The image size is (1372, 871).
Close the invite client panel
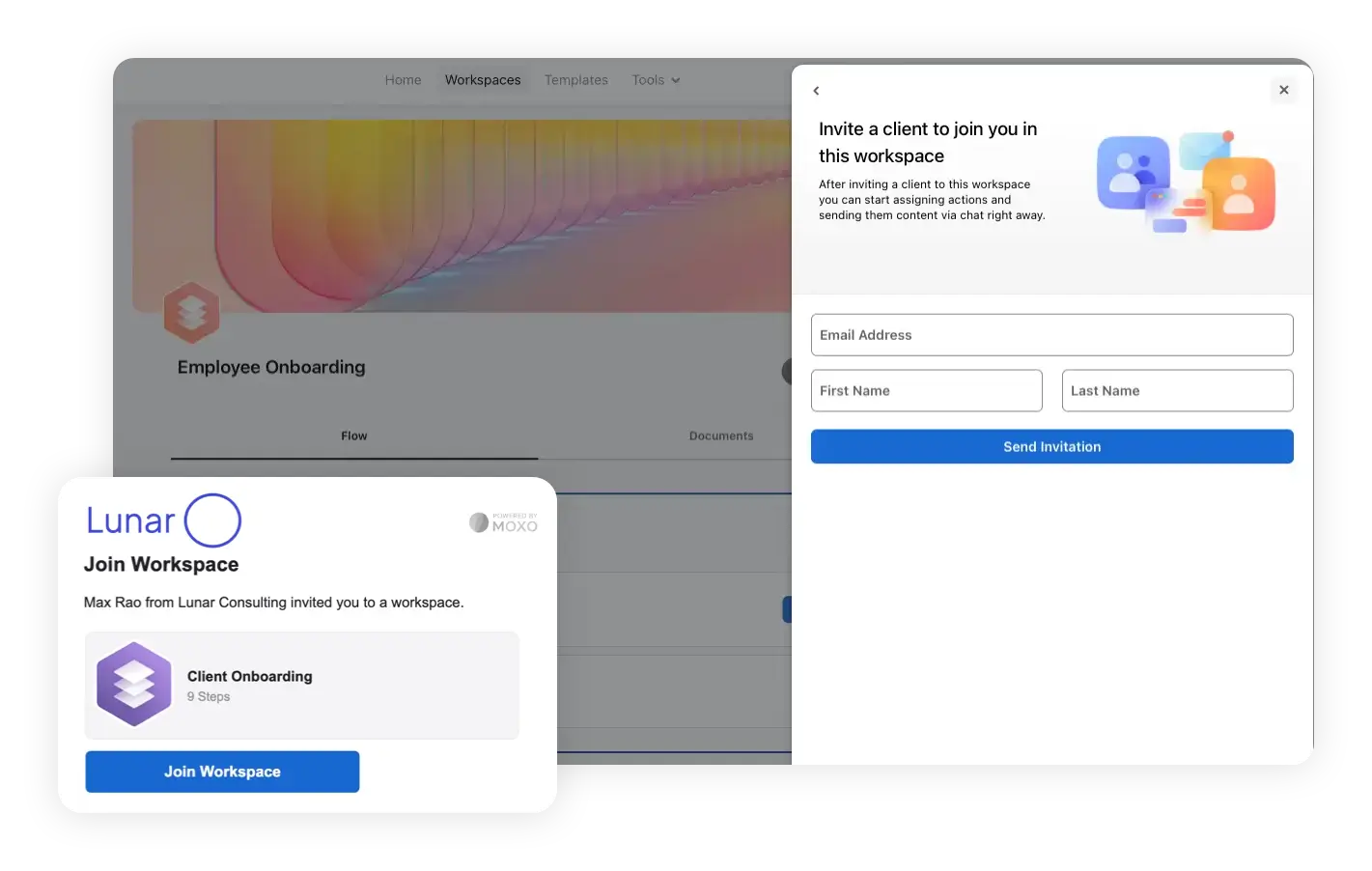[1284, 89]
